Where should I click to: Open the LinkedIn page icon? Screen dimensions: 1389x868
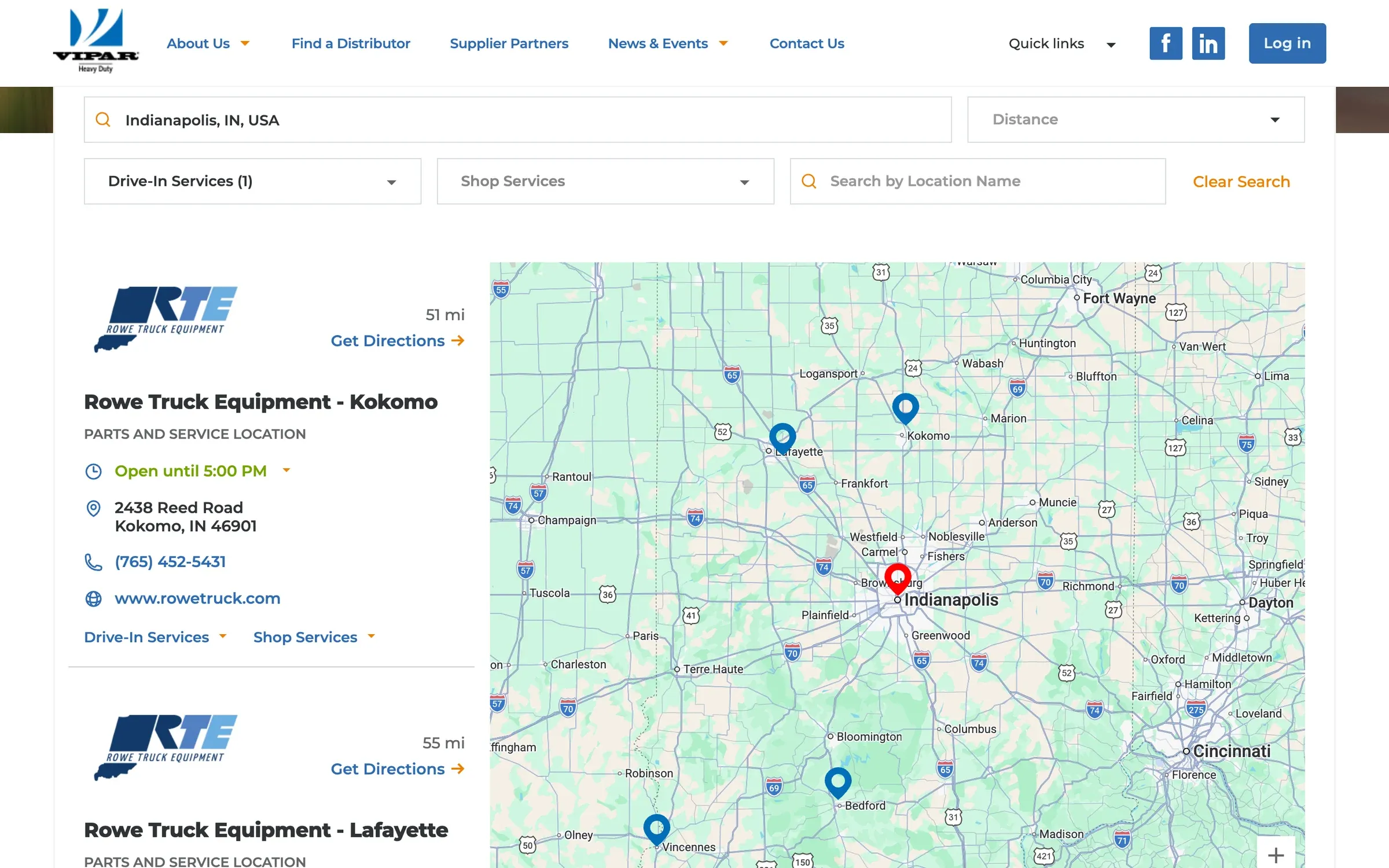[x=1208, y=43]
